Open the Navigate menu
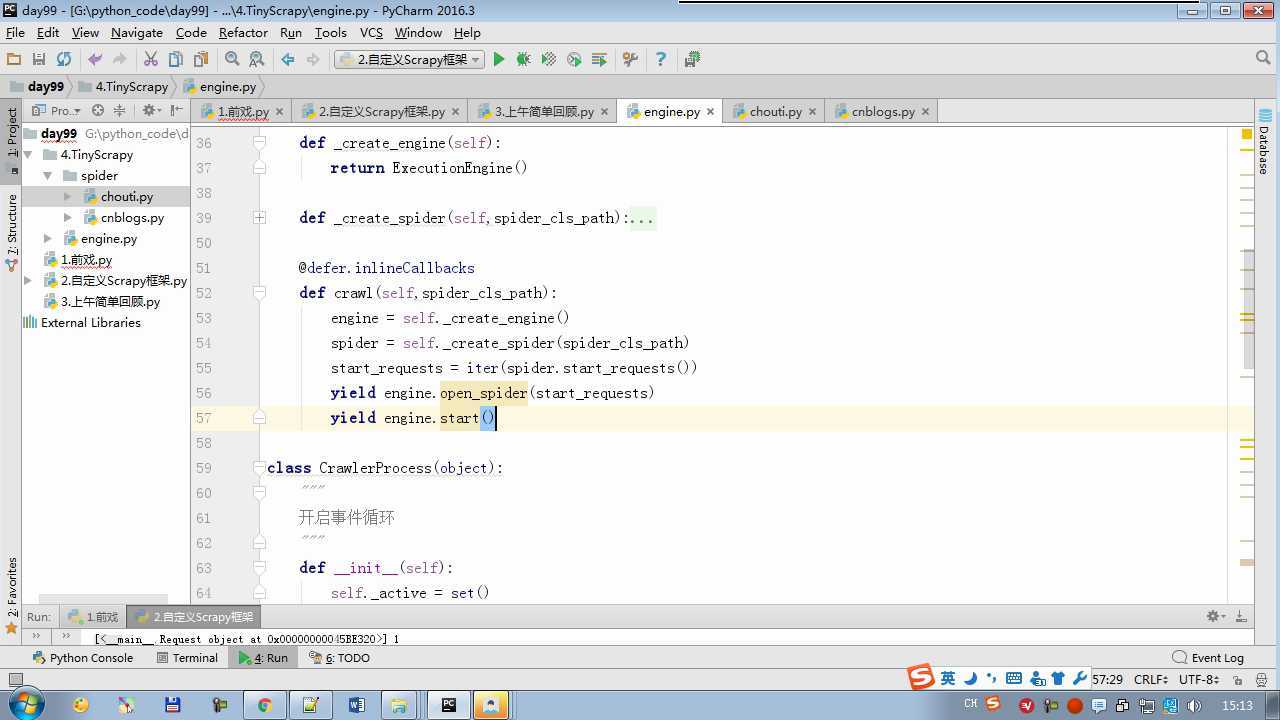The image size is (1280, 720). pos(137,33)
